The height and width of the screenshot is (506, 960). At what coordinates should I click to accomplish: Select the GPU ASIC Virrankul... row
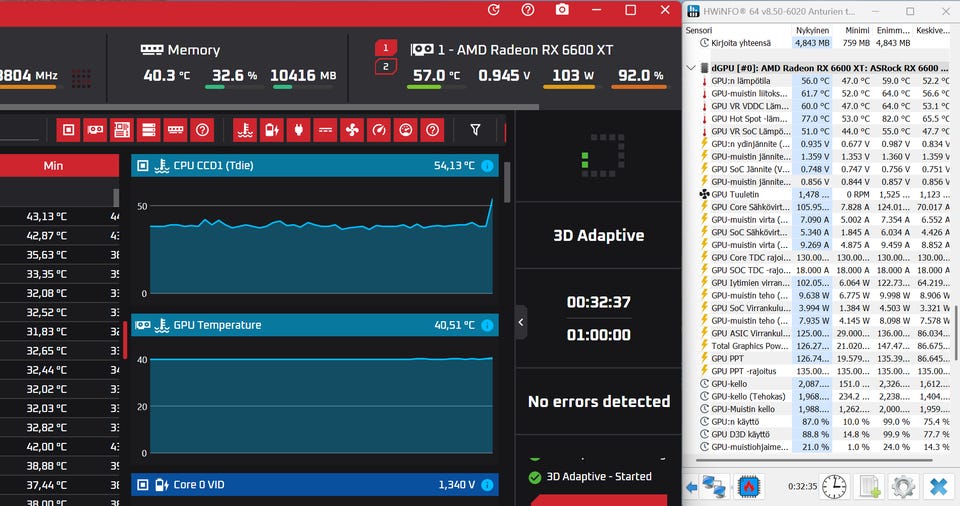[825, 333]
